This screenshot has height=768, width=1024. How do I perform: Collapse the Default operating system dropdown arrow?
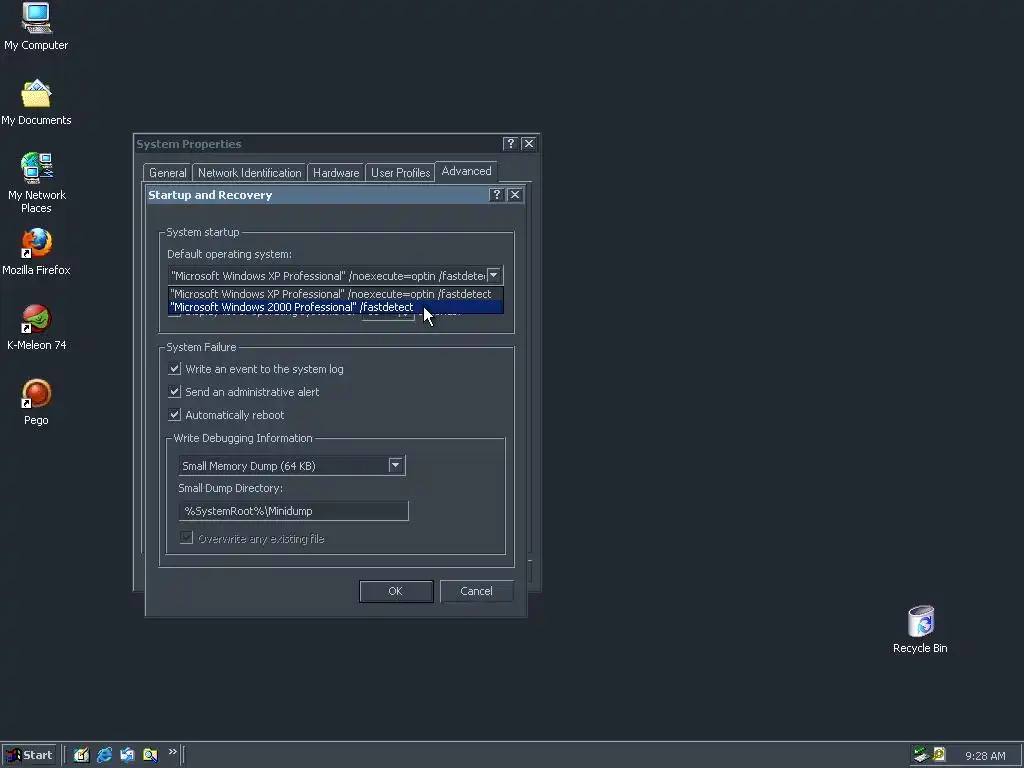click(x=494, y=276)
